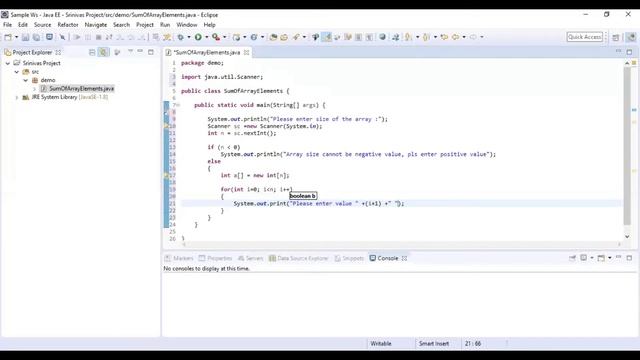Click the Open Type toolbar icon

pos(273,37)
